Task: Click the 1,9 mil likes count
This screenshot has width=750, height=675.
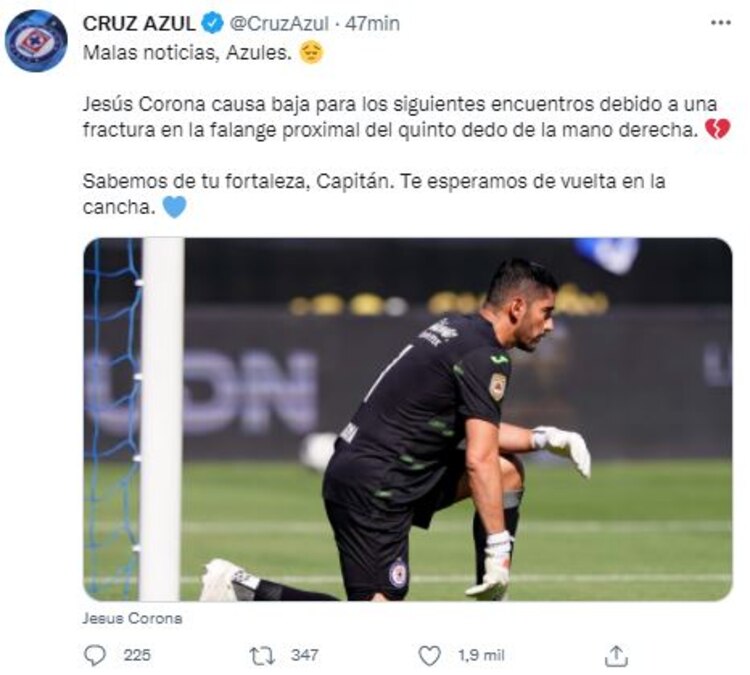Action: tap(481, 655)
